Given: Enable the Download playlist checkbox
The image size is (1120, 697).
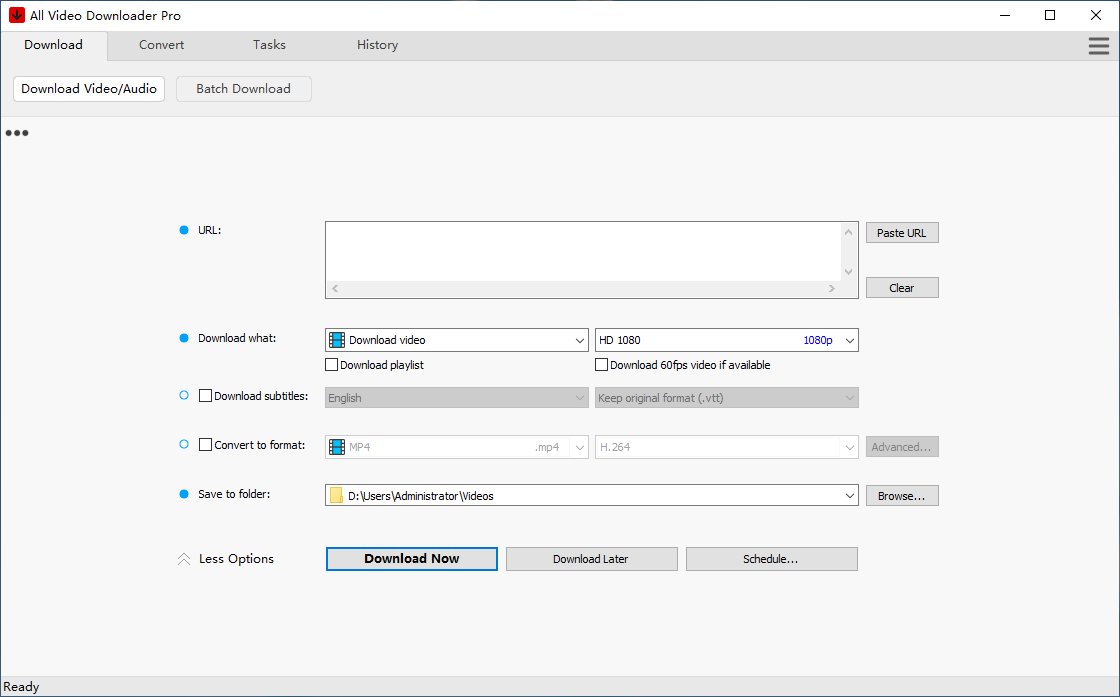Looking at the screenshot, I should [331, 365].
